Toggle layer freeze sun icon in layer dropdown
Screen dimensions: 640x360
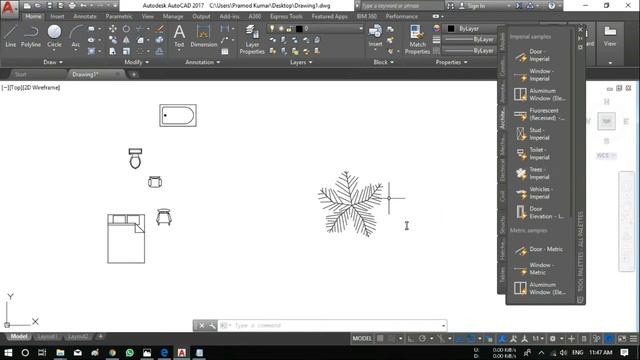(x=281, y=29)
